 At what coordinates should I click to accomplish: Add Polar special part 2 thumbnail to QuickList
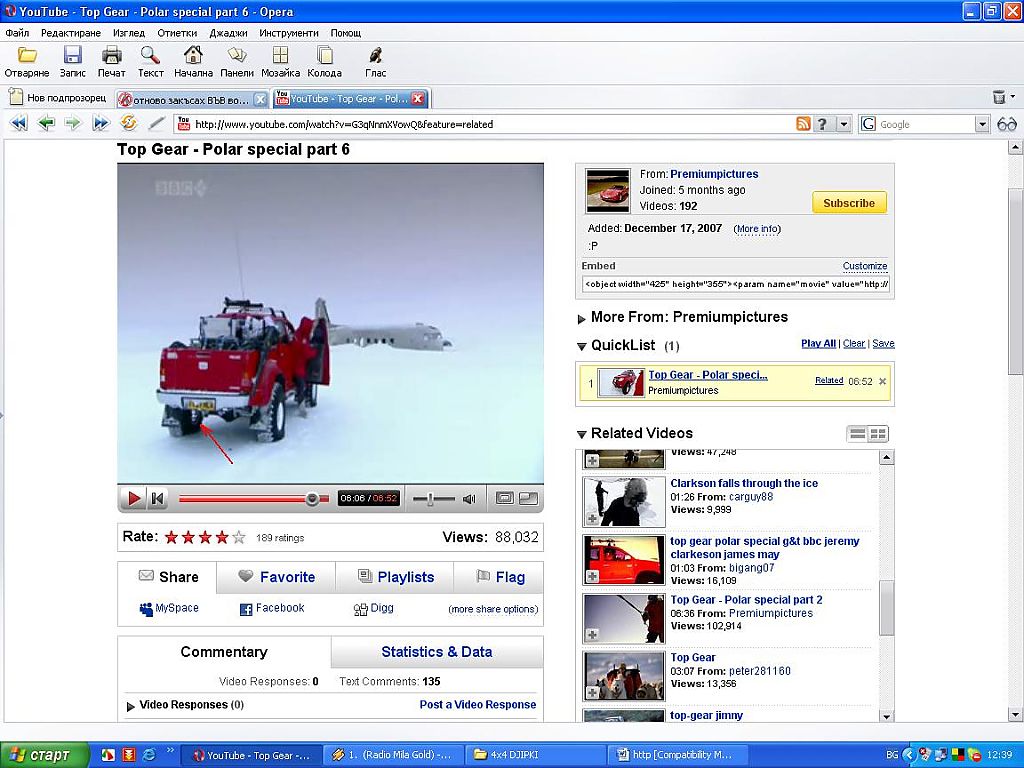point(592,634)
